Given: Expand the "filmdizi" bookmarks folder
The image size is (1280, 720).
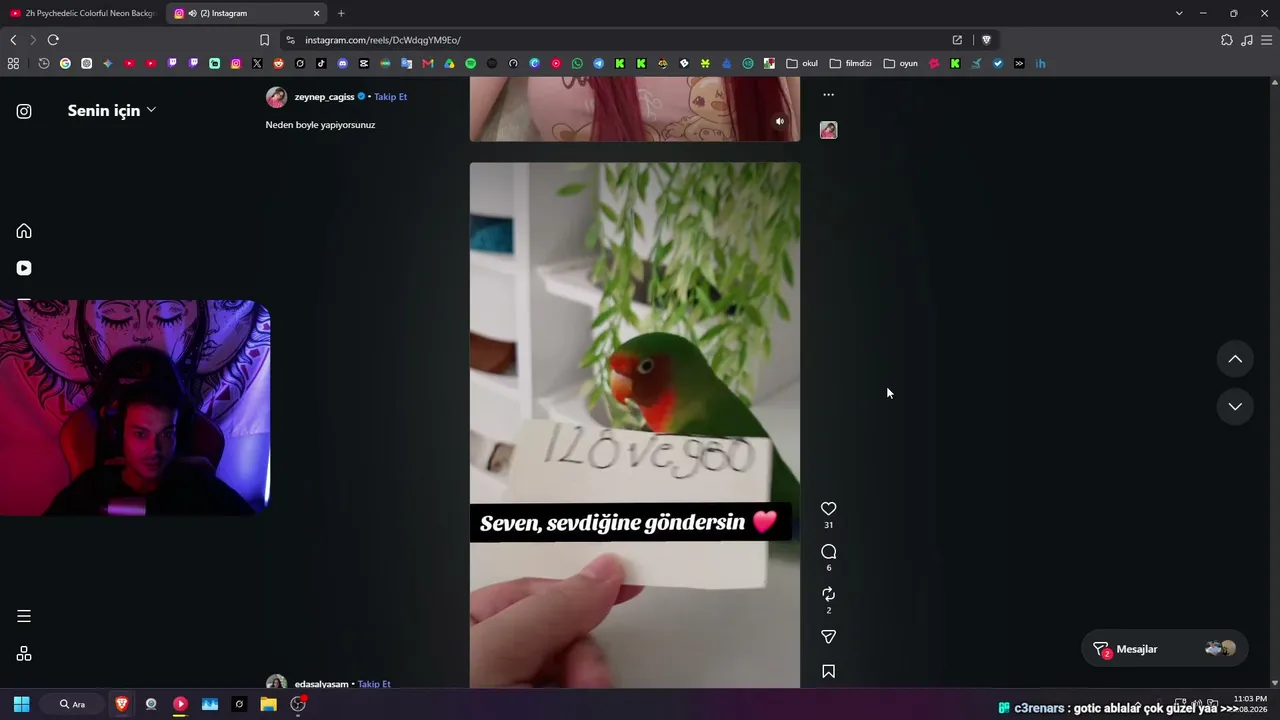Looking at the screenshot, I should click(x=851, y=63).
